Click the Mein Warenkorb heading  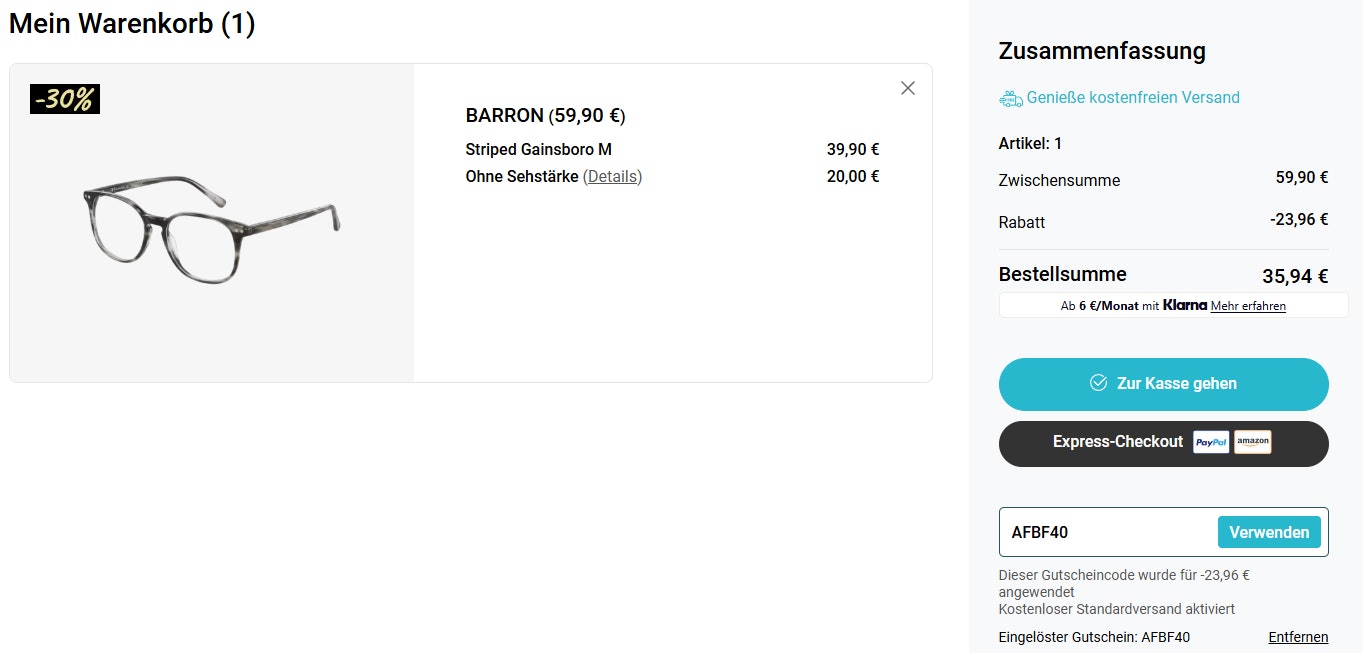click(x=132, y=23)
